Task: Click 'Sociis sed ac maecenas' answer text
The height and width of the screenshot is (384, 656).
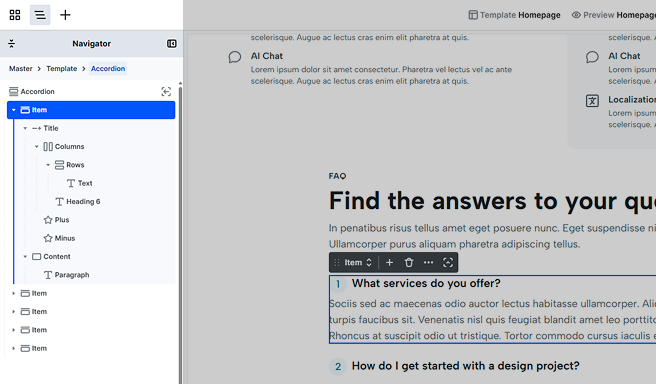Action: 492,320
